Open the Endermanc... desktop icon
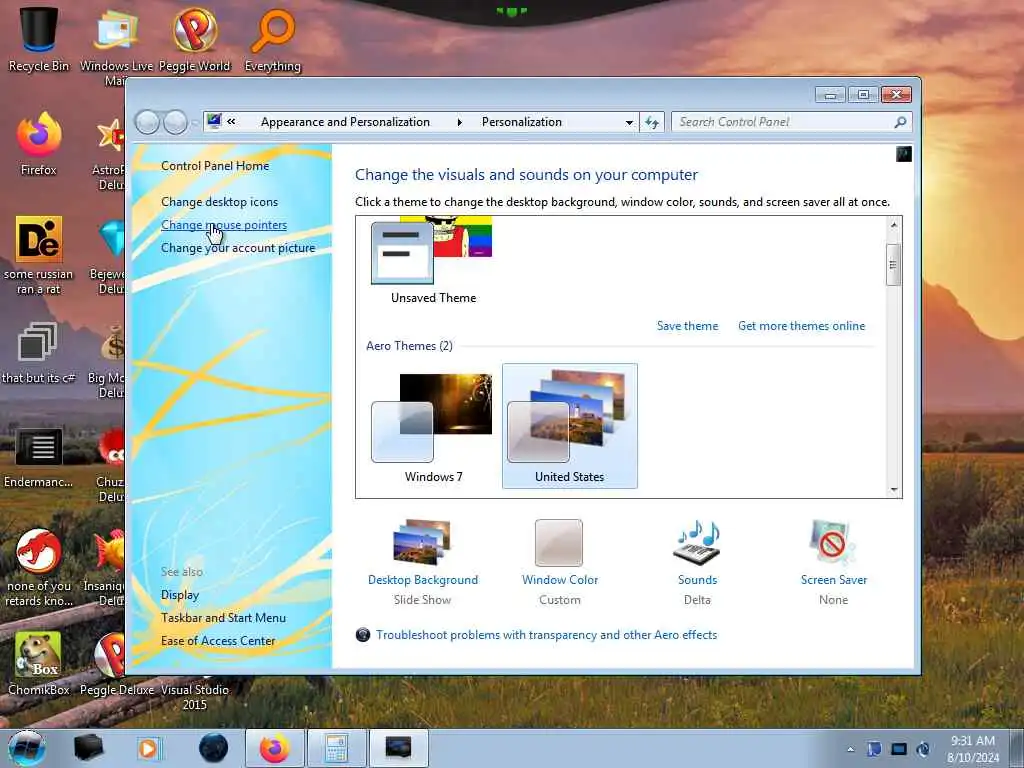The width and height of the screenshot is (1024, 768). (39, 457)
